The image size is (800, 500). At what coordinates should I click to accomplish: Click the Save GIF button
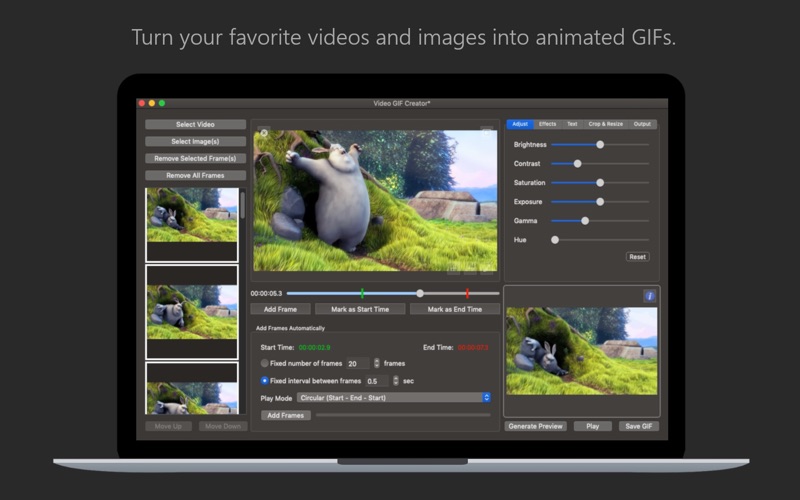[639, 426]
